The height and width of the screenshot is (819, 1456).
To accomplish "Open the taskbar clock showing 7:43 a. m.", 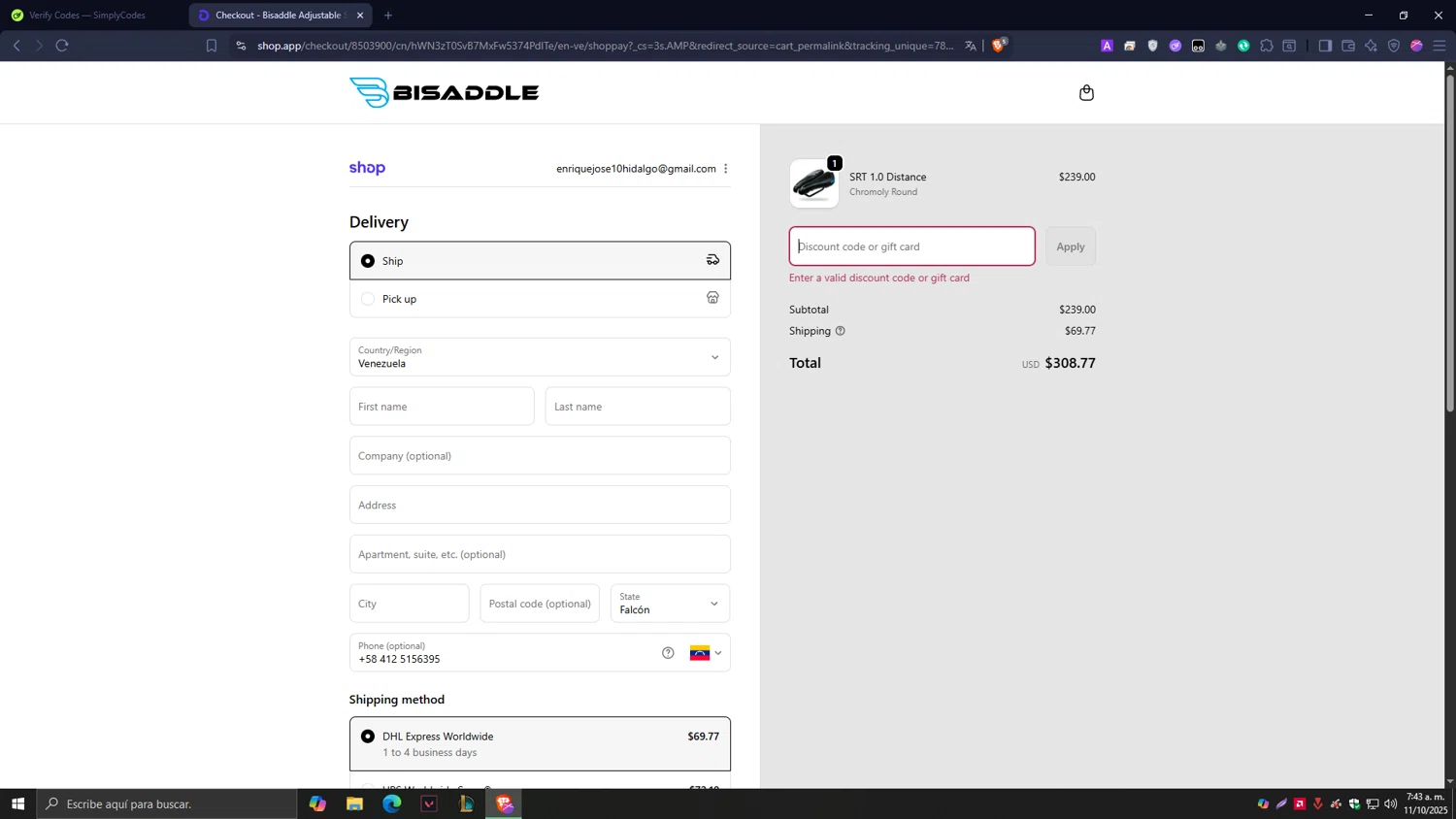I will [x=1425, y=803].
